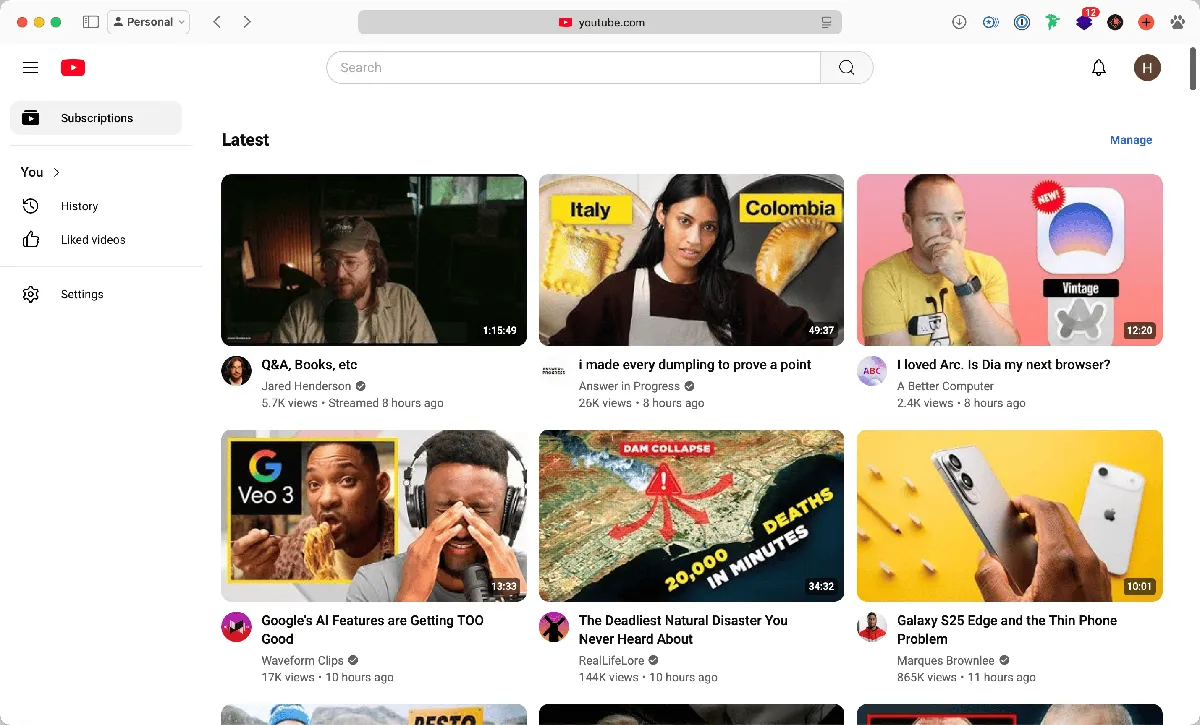Open Jared Henderson's channel avatar

(236, 371)
